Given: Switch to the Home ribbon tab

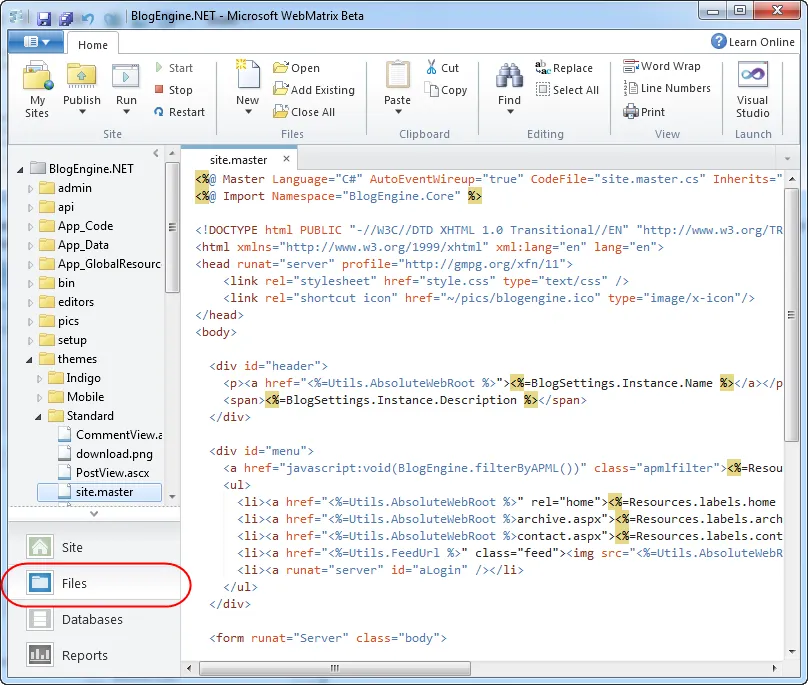Looking at the screenshot, I should [x=92, y=44].
